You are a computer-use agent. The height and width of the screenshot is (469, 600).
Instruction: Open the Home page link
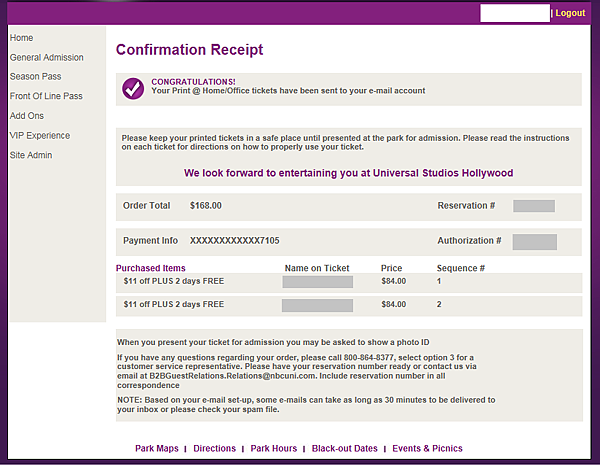point(21,38)
